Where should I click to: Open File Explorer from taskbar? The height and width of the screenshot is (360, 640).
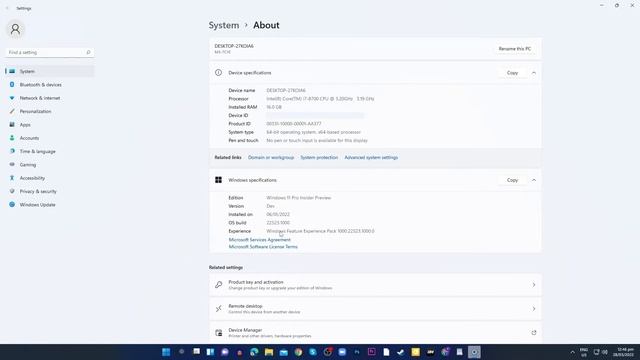point(269,352)
